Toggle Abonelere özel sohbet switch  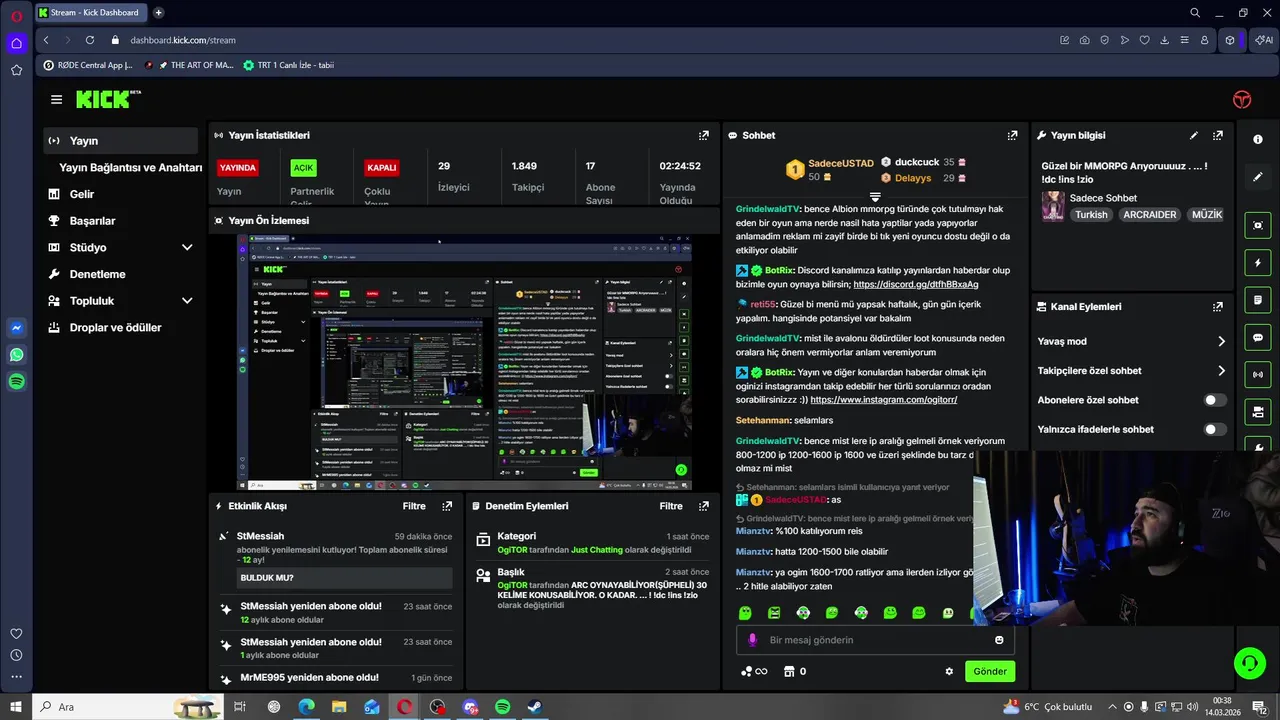click(x=1214, y=400)
